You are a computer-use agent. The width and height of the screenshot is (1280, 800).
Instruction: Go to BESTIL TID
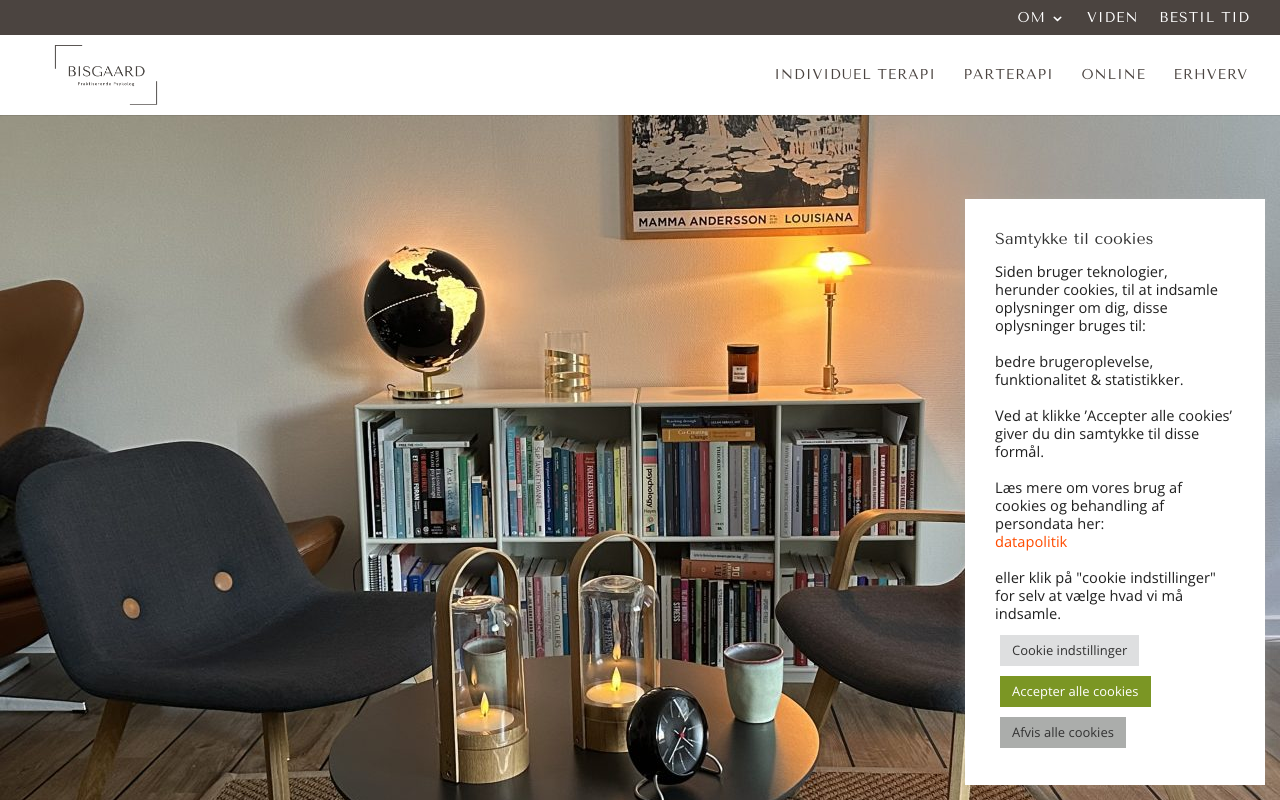[1205, 17]
